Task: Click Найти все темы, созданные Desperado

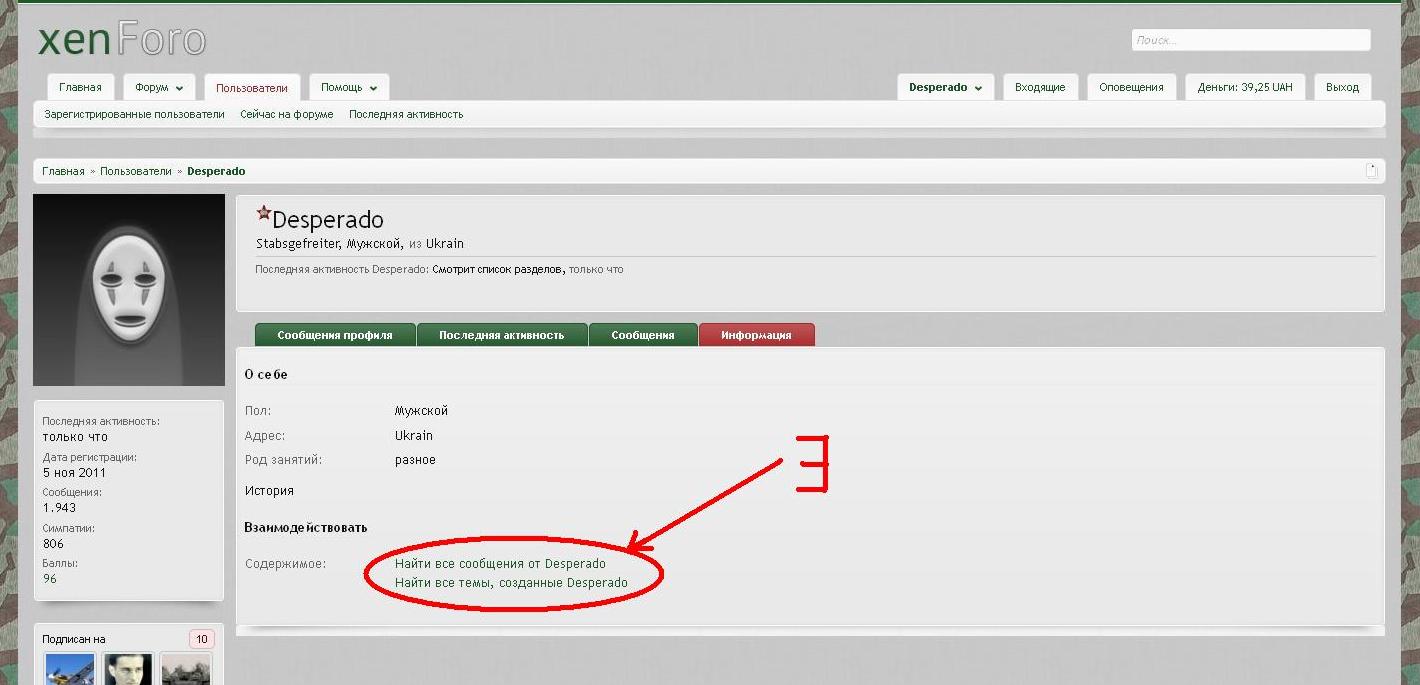Action: pos(511,583)
